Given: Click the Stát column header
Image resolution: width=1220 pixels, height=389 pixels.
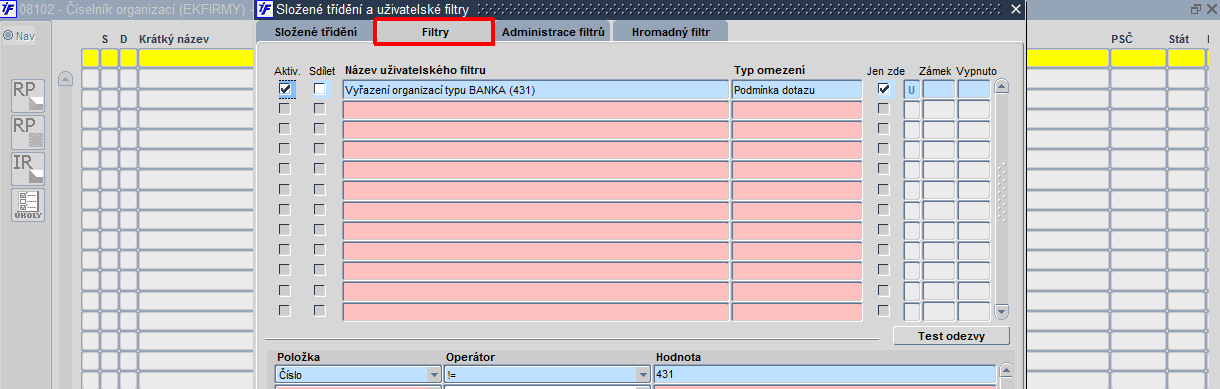Looking at the screenshot, I should (x=1178, y=39).
